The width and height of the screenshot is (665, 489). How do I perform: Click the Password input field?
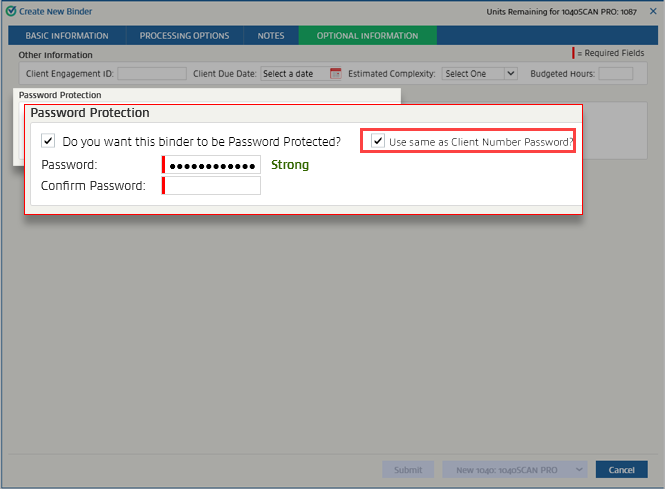tap(211, 165)
